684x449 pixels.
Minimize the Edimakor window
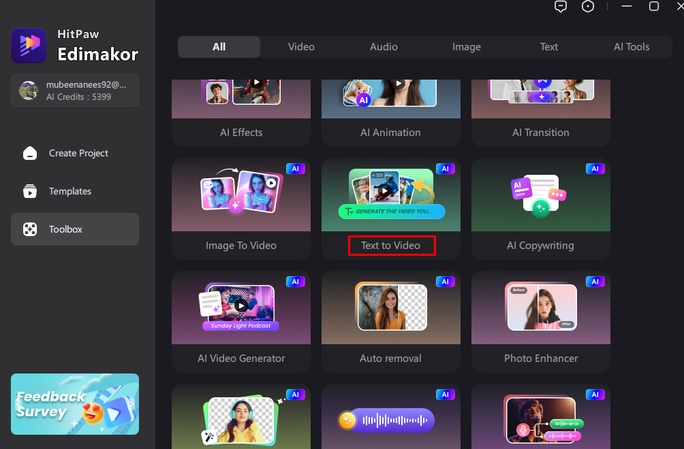627,6
